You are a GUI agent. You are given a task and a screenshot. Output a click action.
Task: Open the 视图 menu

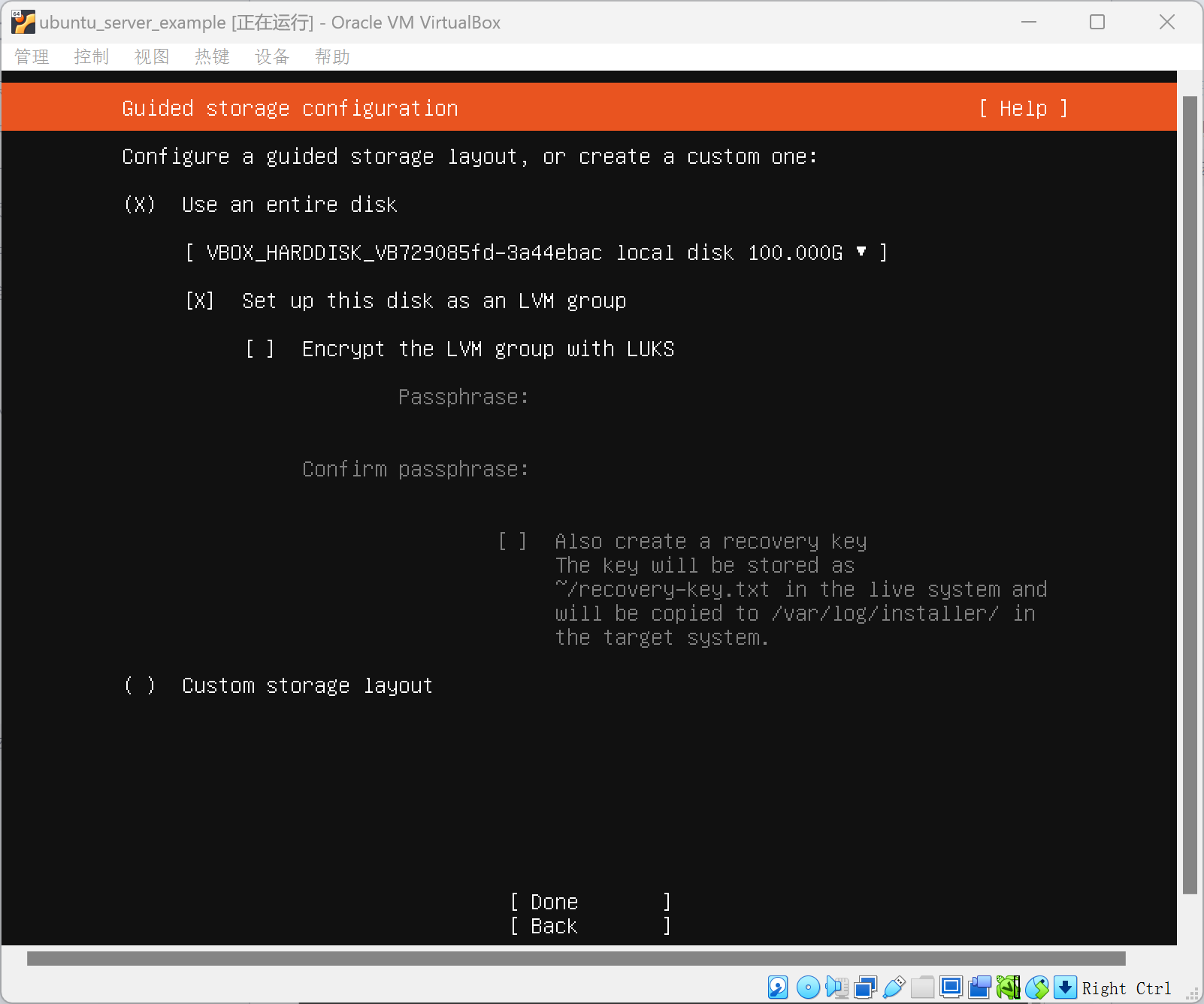coord(152,57)
